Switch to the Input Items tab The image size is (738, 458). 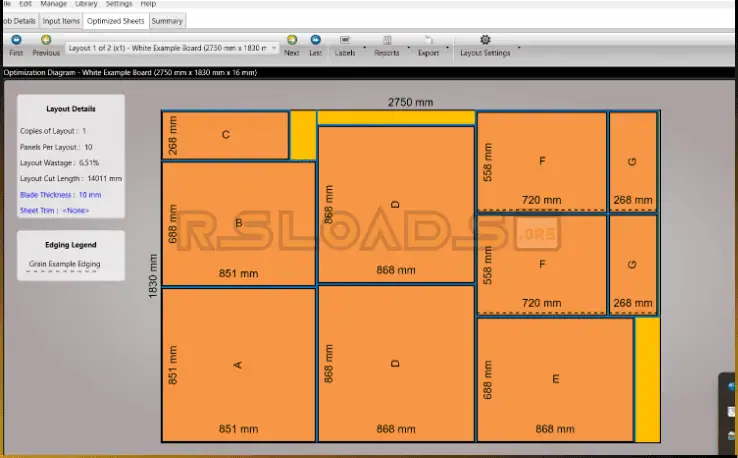(x=62, y=20)
